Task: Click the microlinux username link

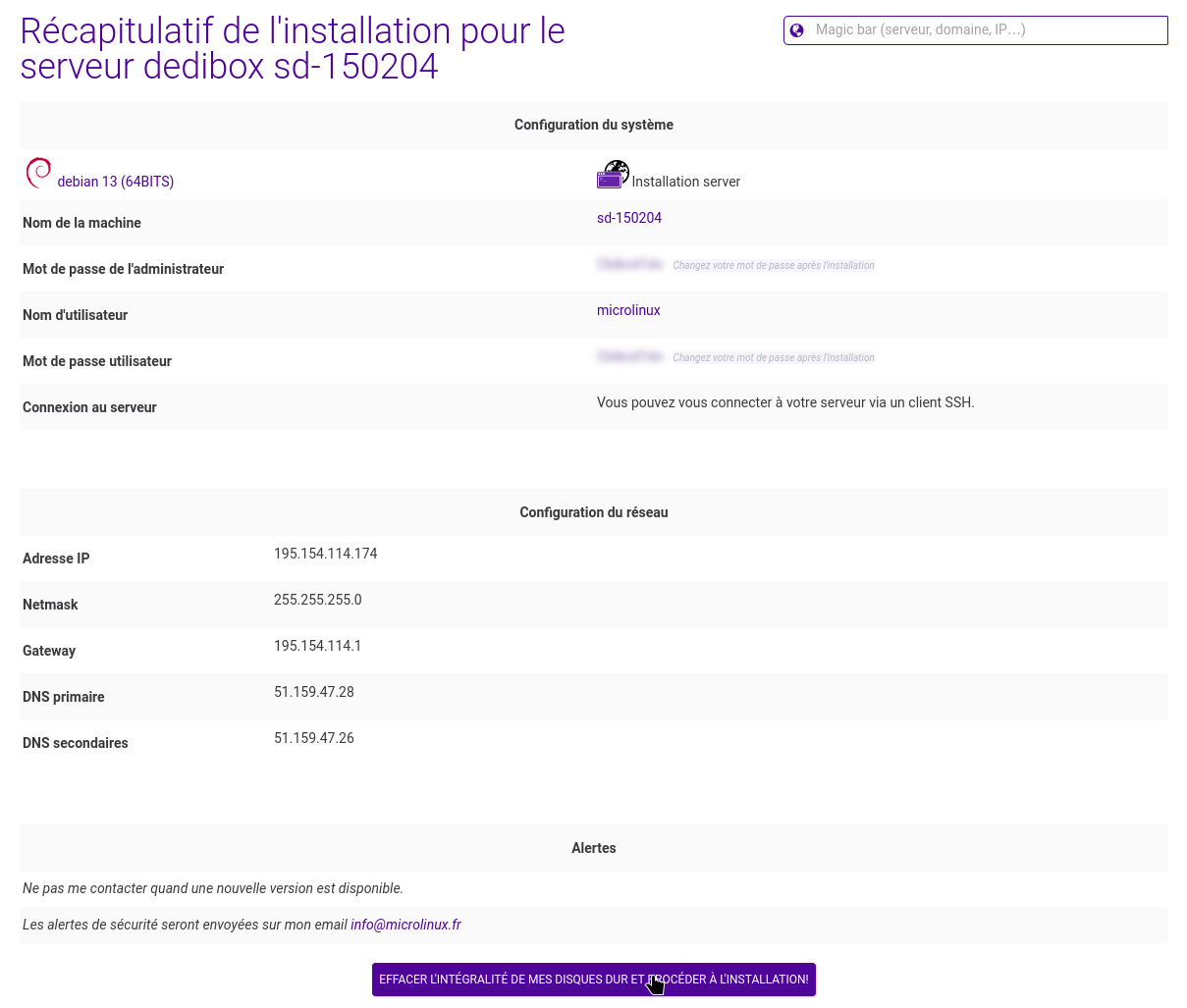Action: (x=628, y=310)
